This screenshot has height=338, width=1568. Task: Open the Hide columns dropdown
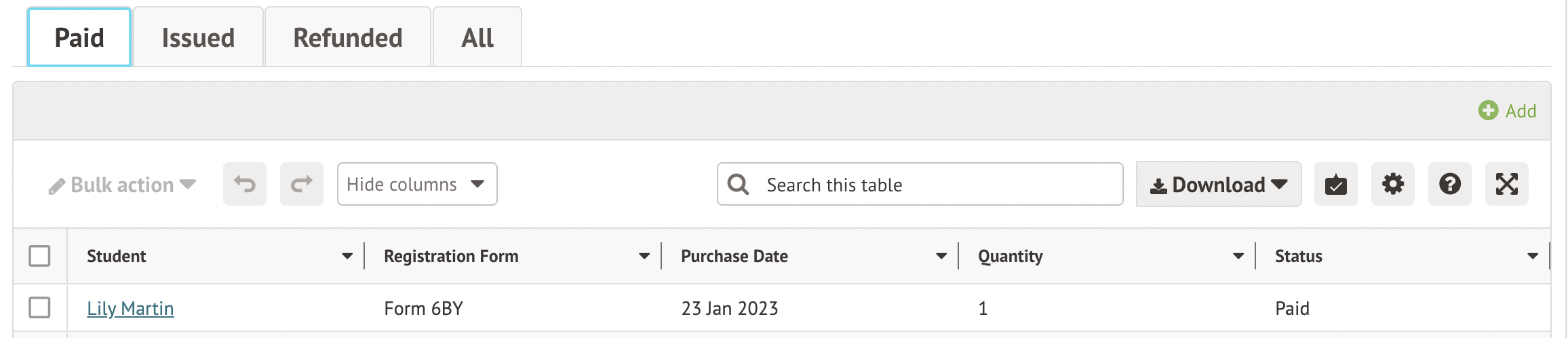pyautogui.click(x=416, y=184)
